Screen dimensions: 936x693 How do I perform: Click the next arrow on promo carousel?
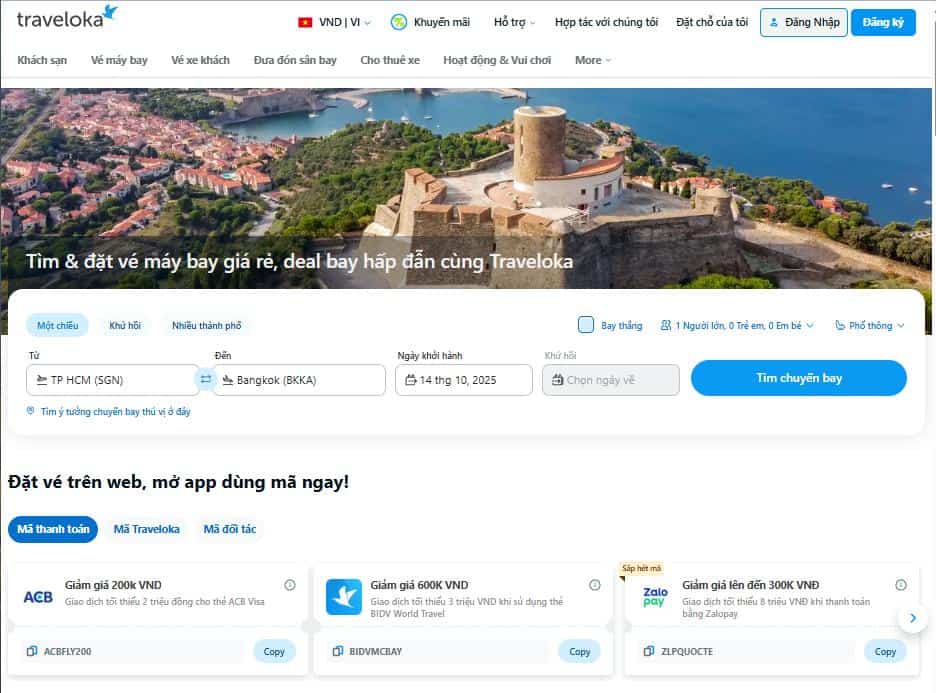(x=912, y=619)
